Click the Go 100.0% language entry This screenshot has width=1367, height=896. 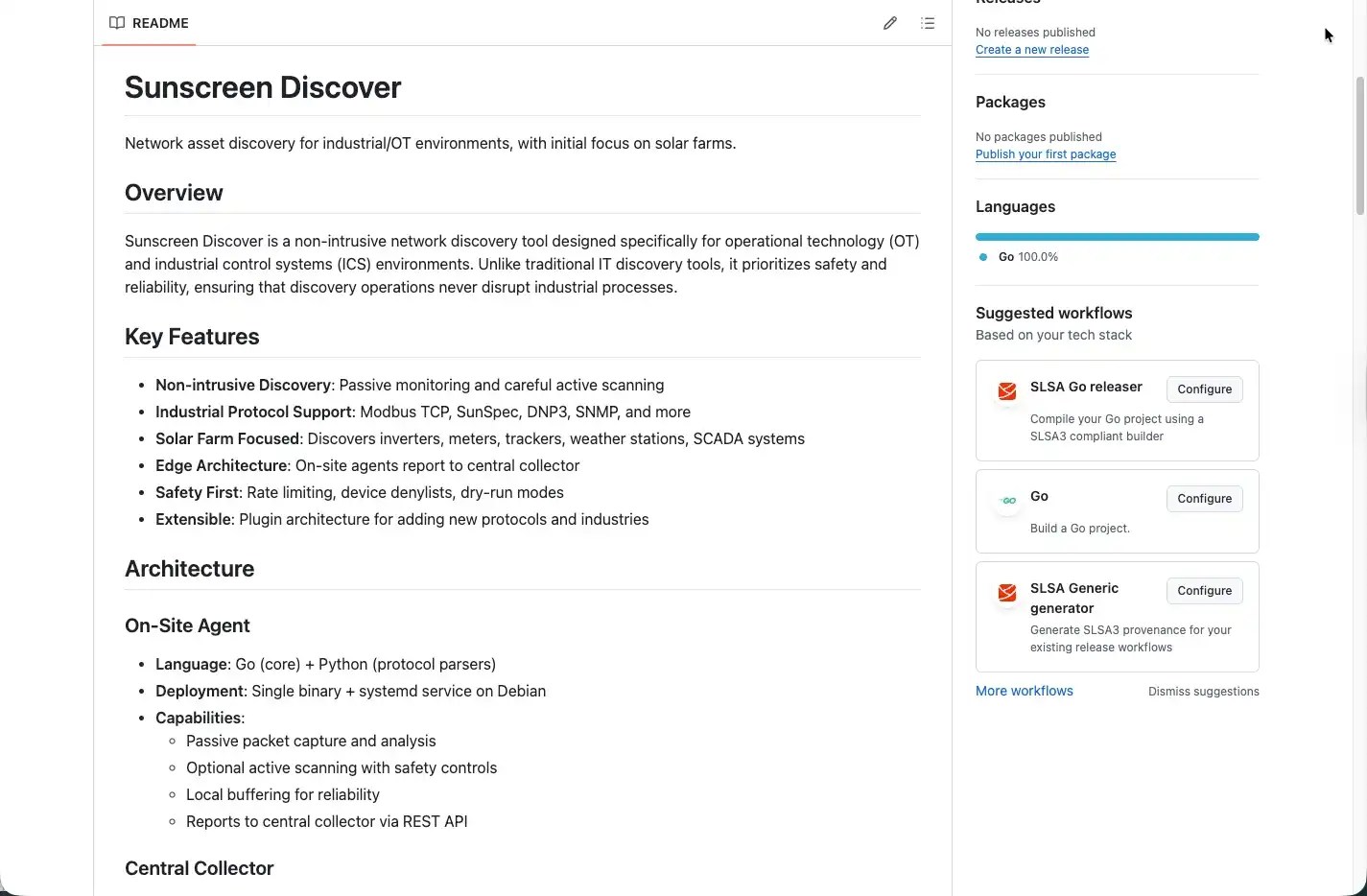(x=1027, y=257)
